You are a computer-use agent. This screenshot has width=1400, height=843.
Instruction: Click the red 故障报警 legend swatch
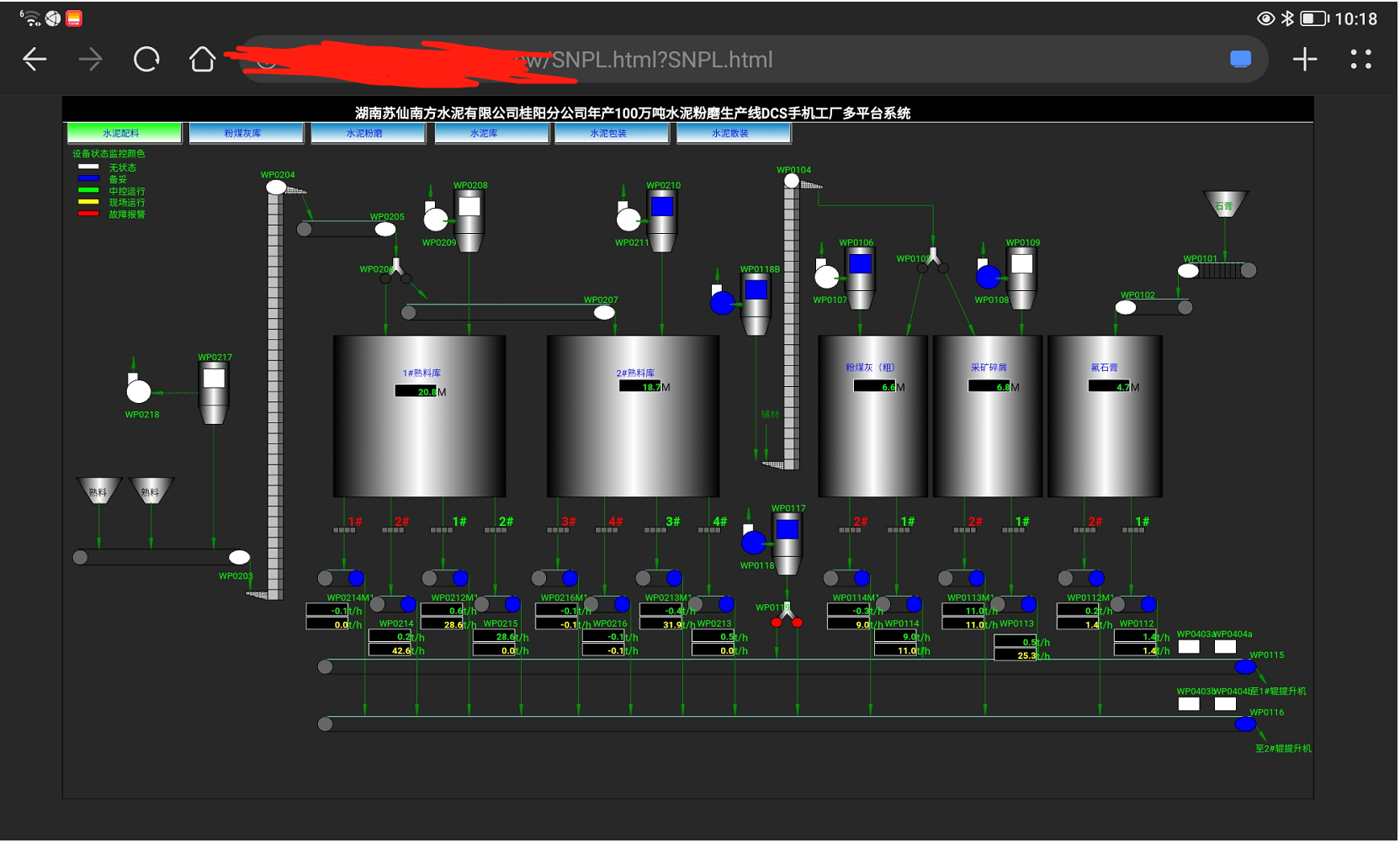point(88,214)
